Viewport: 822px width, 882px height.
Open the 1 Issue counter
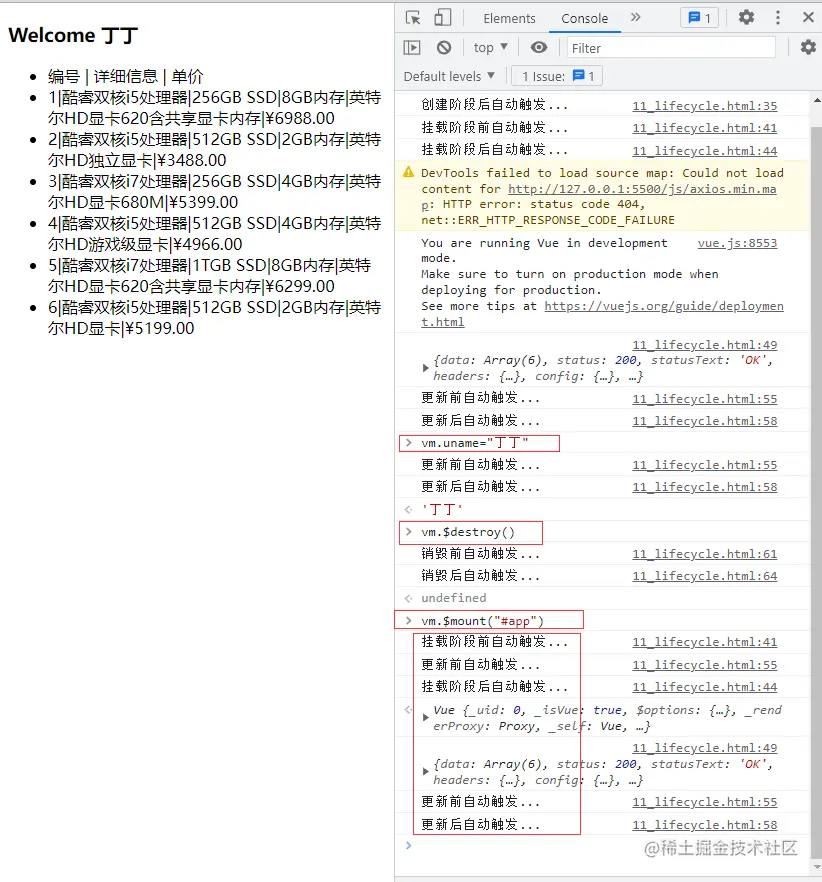click(557, 76)
